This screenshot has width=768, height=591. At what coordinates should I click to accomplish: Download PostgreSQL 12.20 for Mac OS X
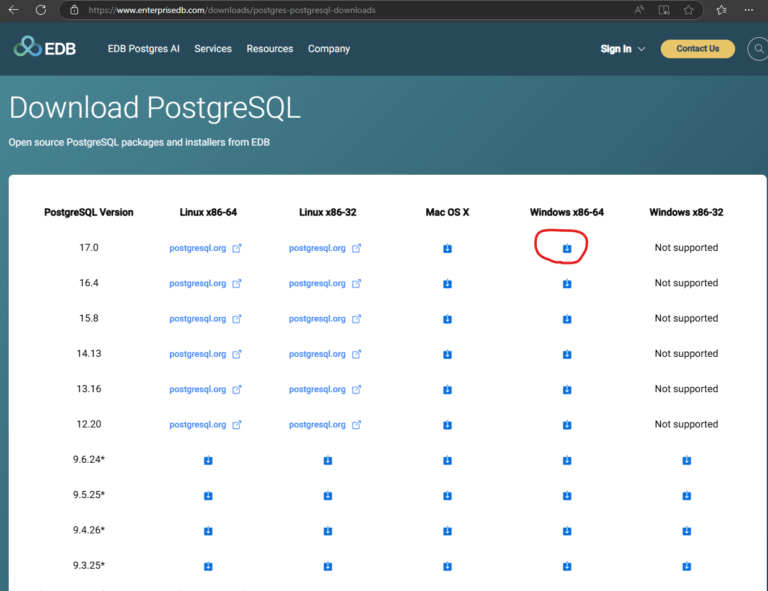coord(447,425)
